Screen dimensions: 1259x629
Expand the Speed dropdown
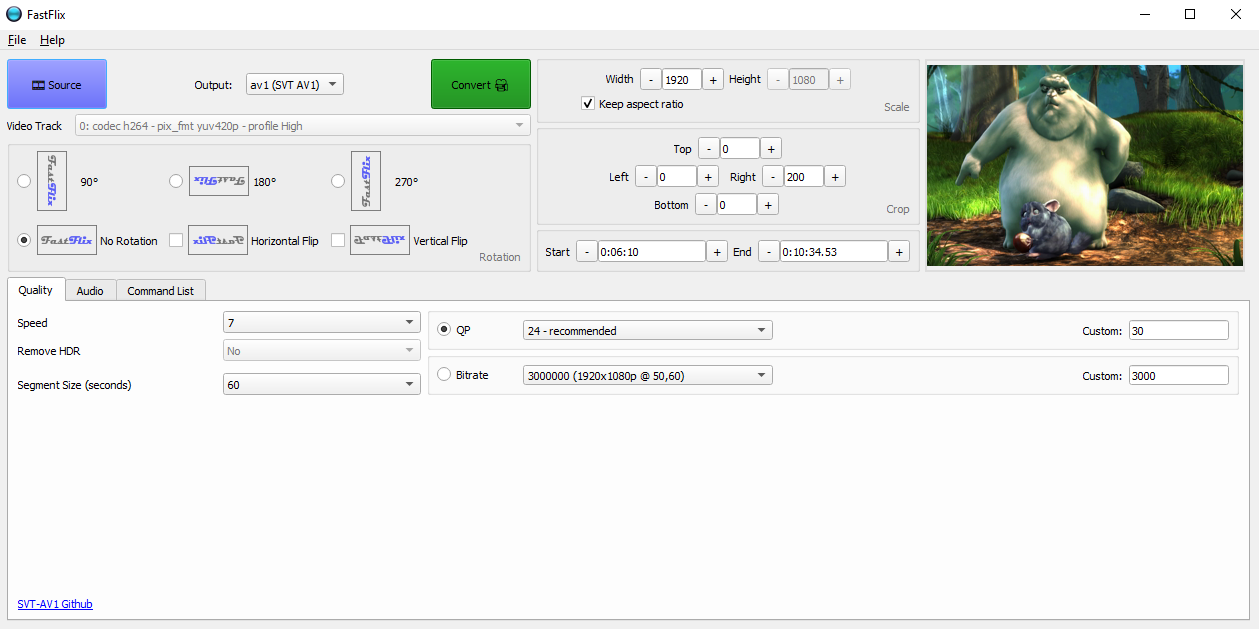click(321, 323)
